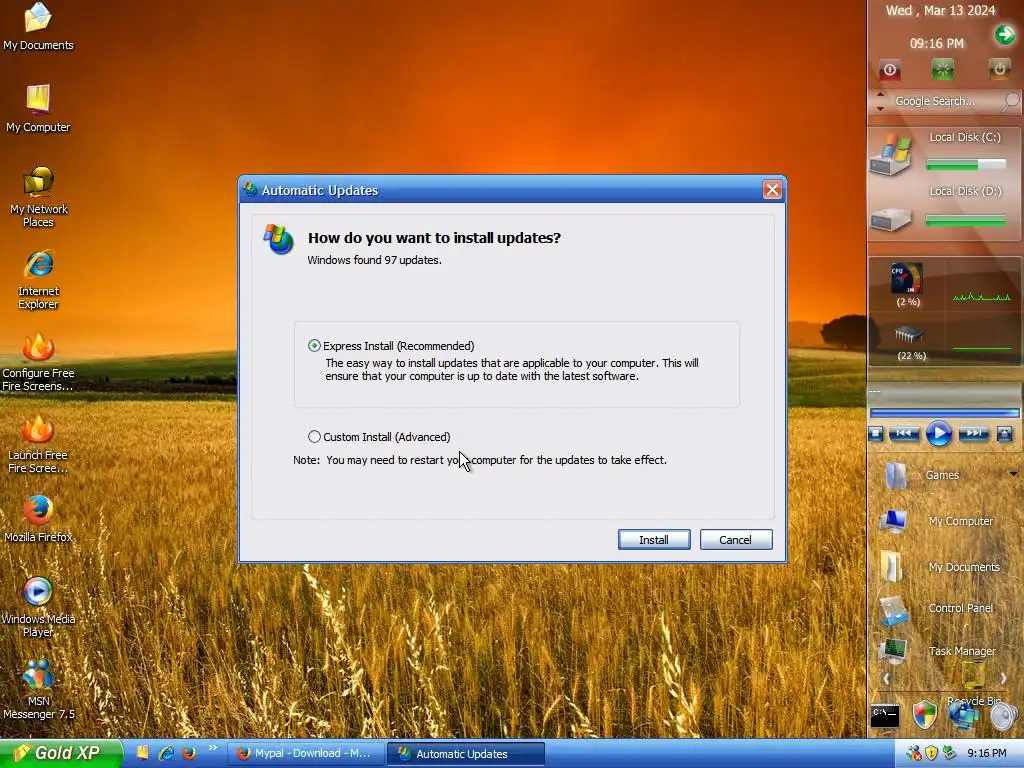Open My Network Places desktop icon
This screenshot has height=768, width=1024.
coord(38,197)
